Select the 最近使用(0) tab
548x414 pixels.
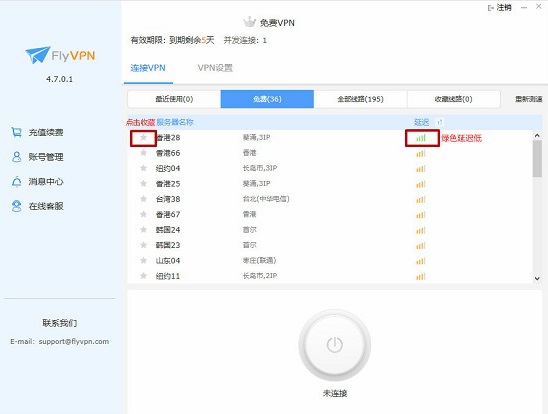click(x=174, y=99)
